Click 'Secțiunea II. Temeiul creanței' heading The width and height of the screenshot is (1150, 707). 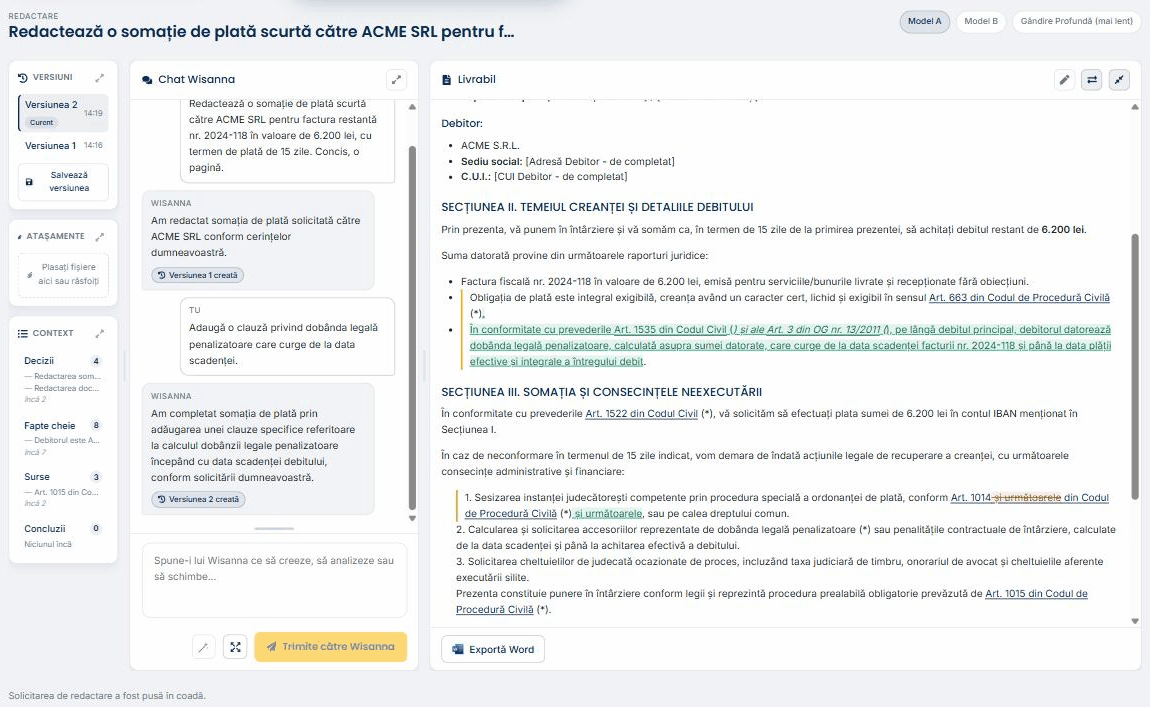pyautogui.click(x=597, y=207)
